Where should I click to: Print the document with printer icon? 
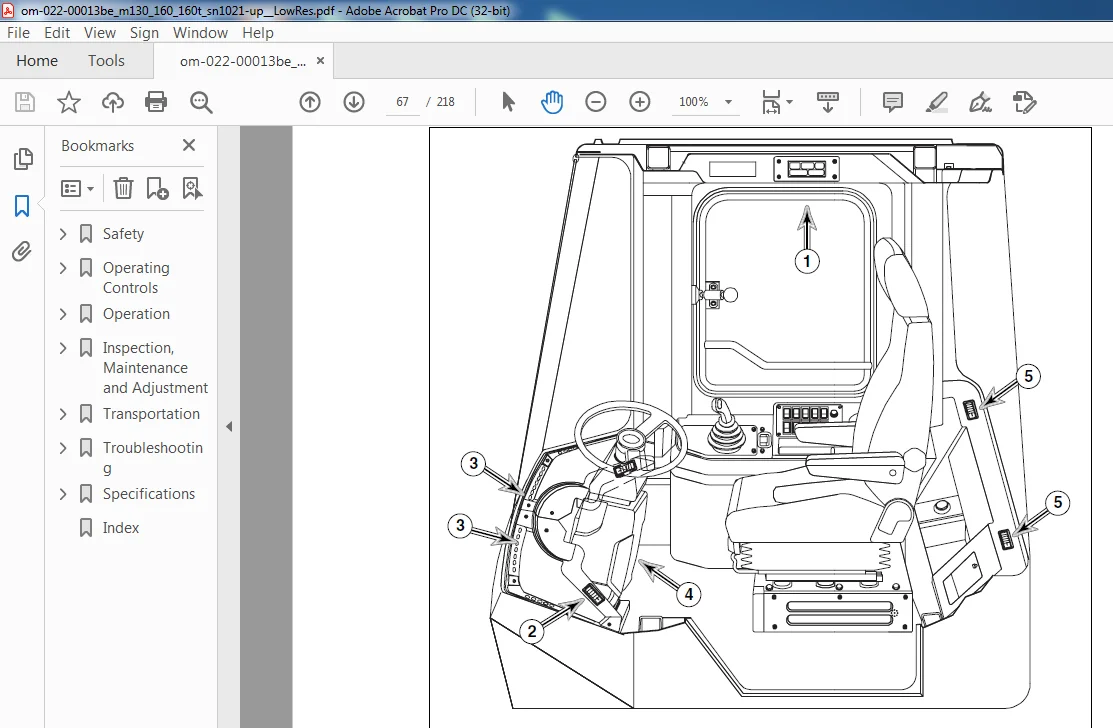coord(156,102)
